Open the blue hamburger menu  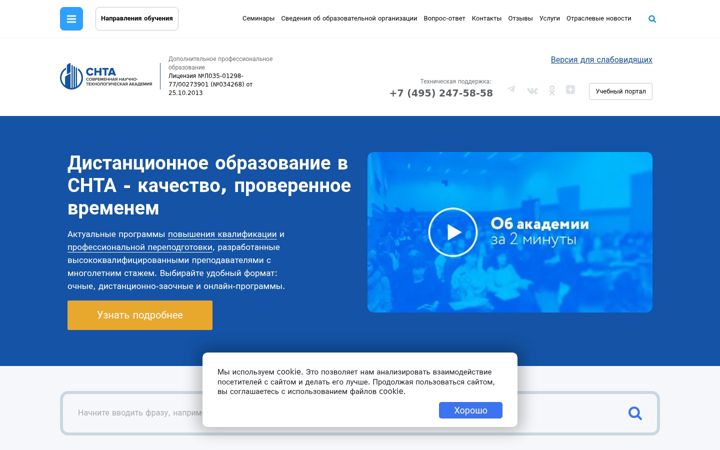point(71,19)
